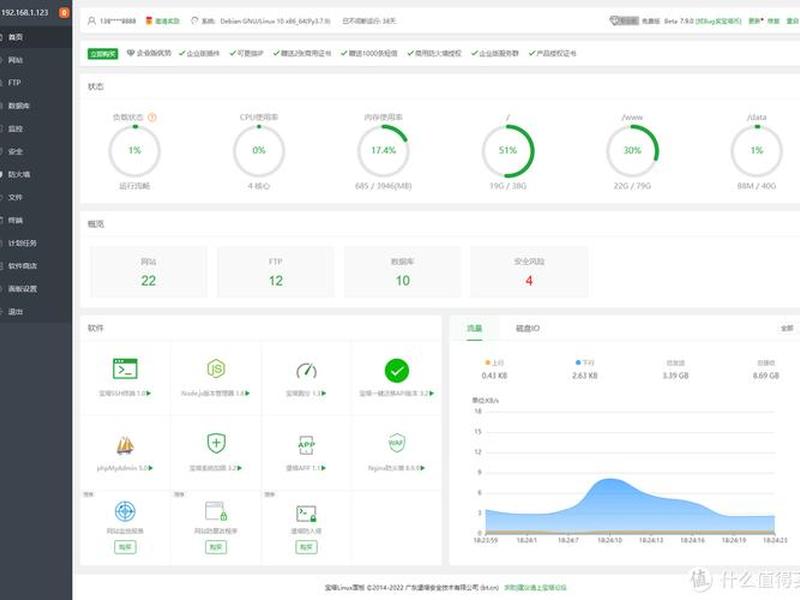The width and height of the screenshot is (800, 600).
Task: Open the Nginx防火墙 WAF shield icon
Action: [x=396, y=442]
